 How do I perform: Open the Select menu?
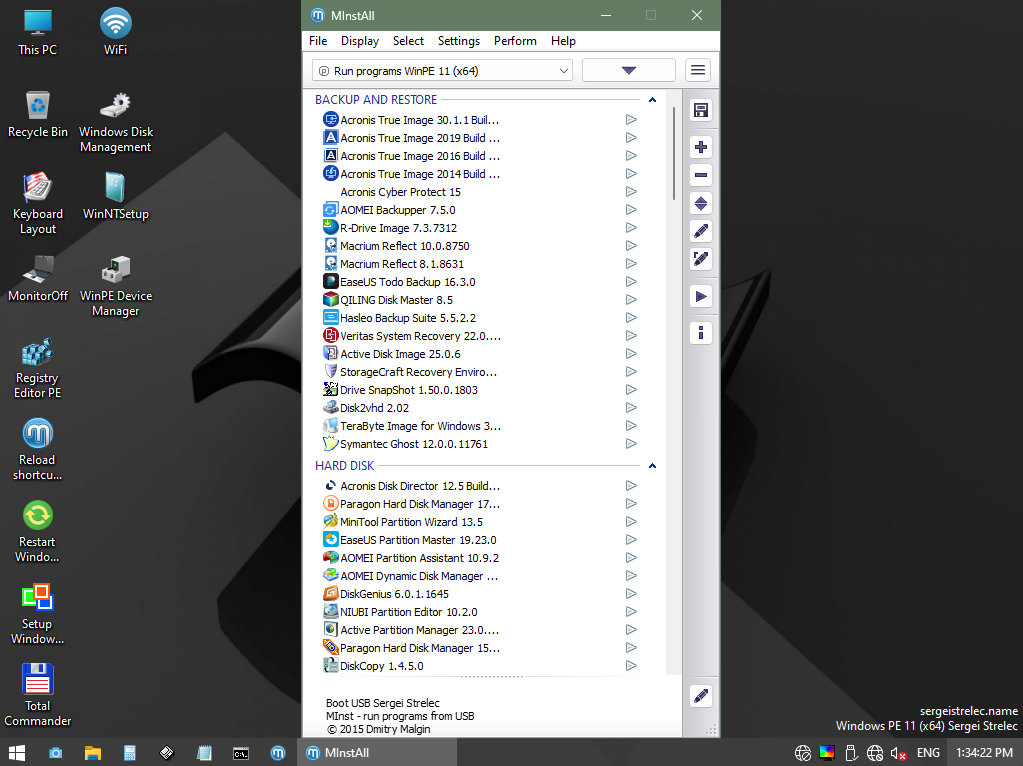coord(408,40)
